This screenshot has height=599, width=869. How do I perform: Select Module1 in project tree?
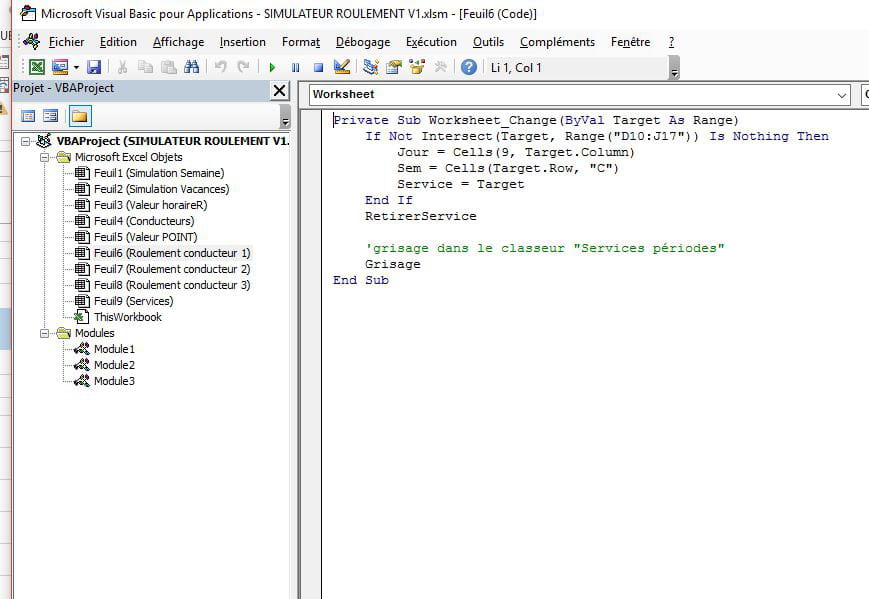pos(114,350)
